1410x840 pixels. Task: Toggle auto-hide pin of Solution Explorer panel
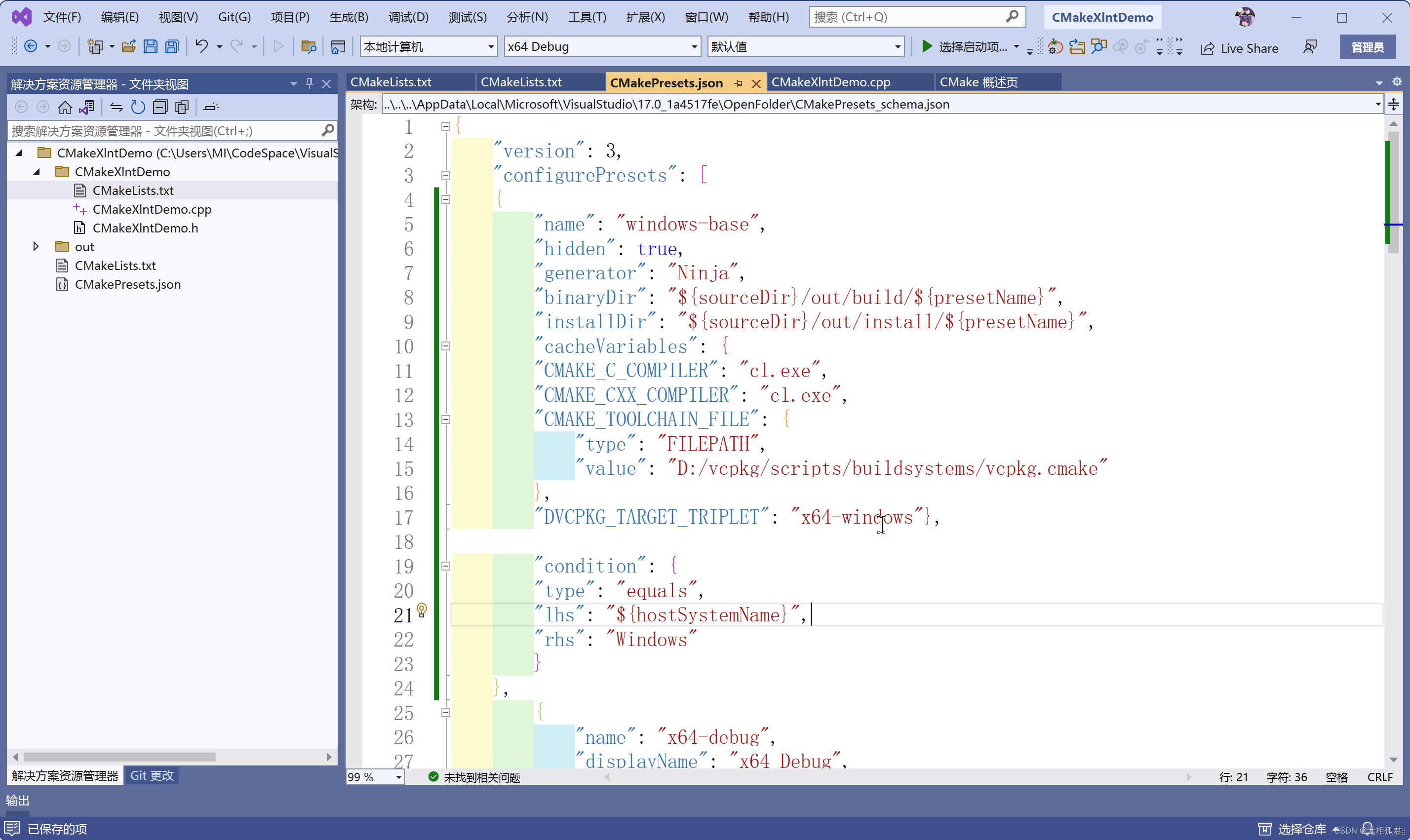pos(310,83)
